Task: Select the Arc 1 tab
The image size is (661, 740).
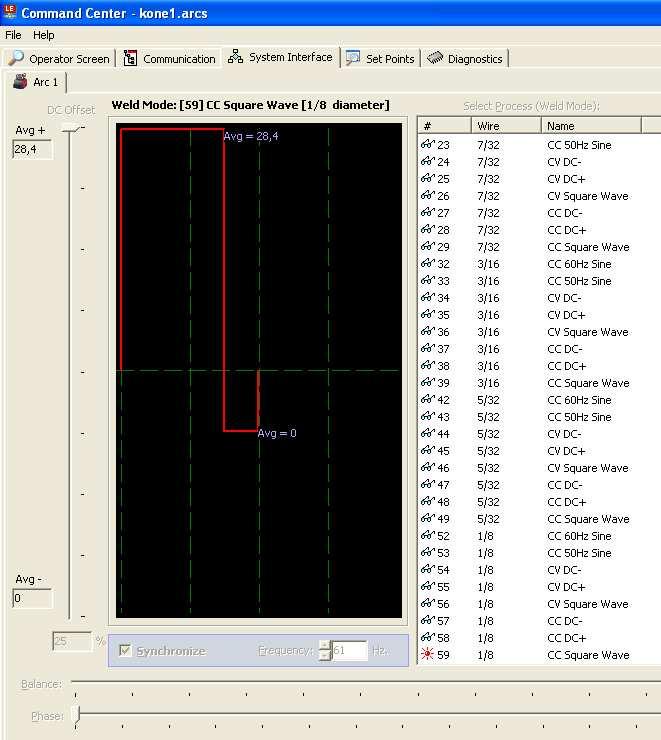Action: pos(36,82)
